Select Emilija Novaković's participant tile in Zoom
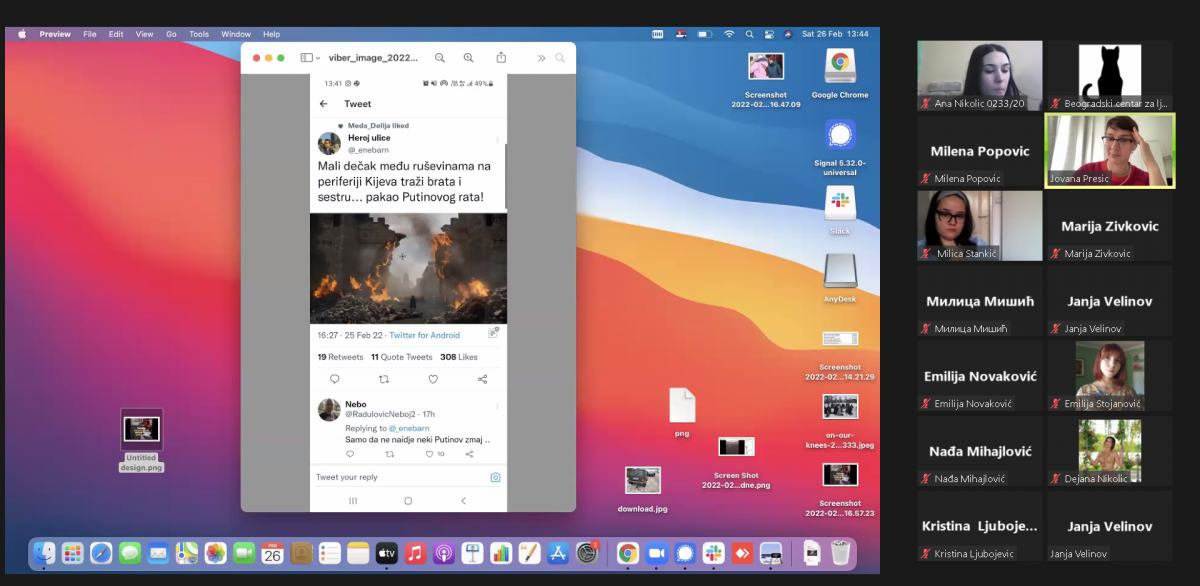This screenshot has height=586, width=1200. click(x=981, y=376)
